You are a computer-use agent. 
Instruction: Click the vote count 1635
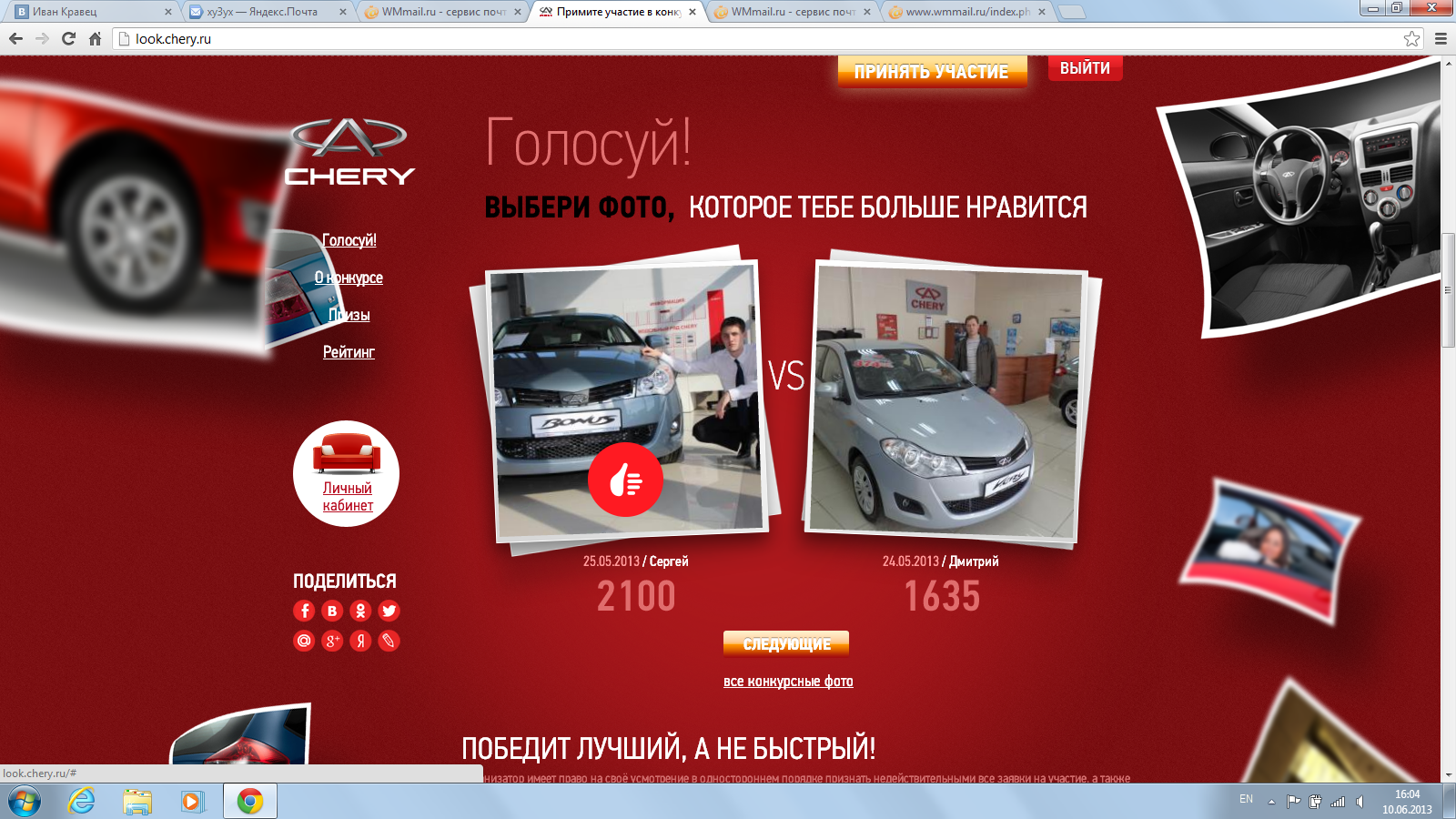[x=942, y=597]
